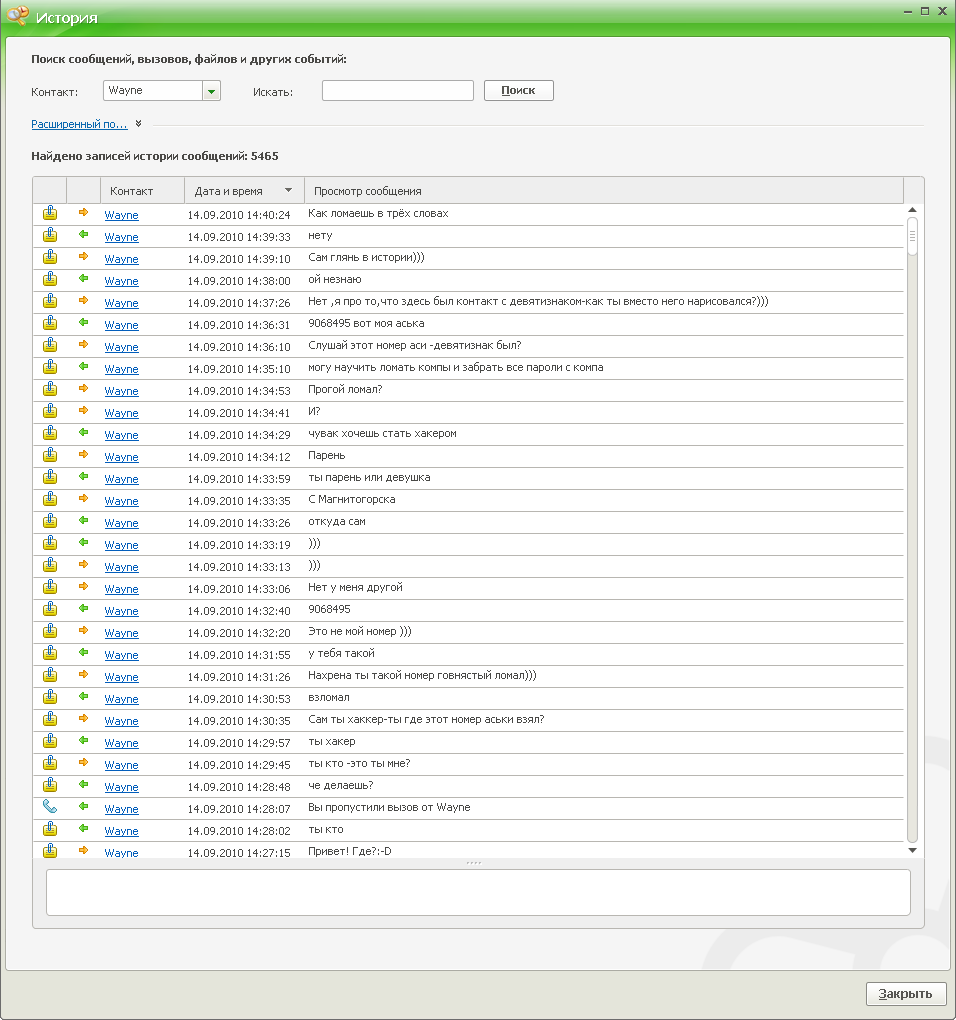Select message 'Нахрена ты такой номер говнястый ломал)))'
The height and width of the screenshot is (1020, 956).
(422, 675)
